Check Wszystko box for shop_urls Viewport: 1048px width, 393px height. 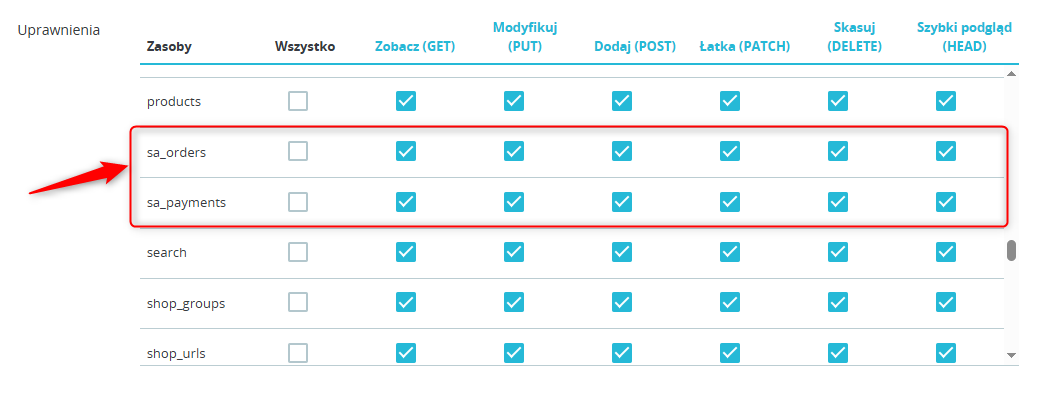[298, 352]
